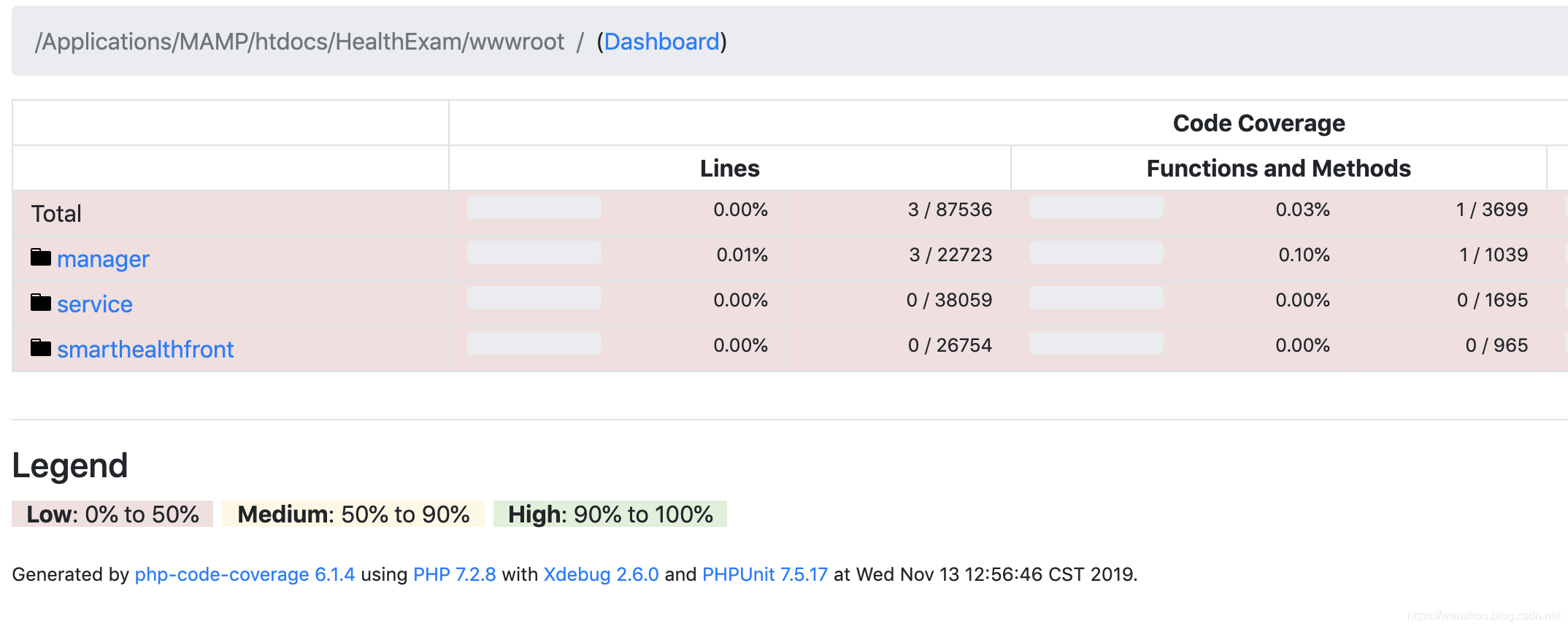
Task: Click the smarthealthfront row lines coverage bar
Action: pyautogui.click(x=534, y=344)
